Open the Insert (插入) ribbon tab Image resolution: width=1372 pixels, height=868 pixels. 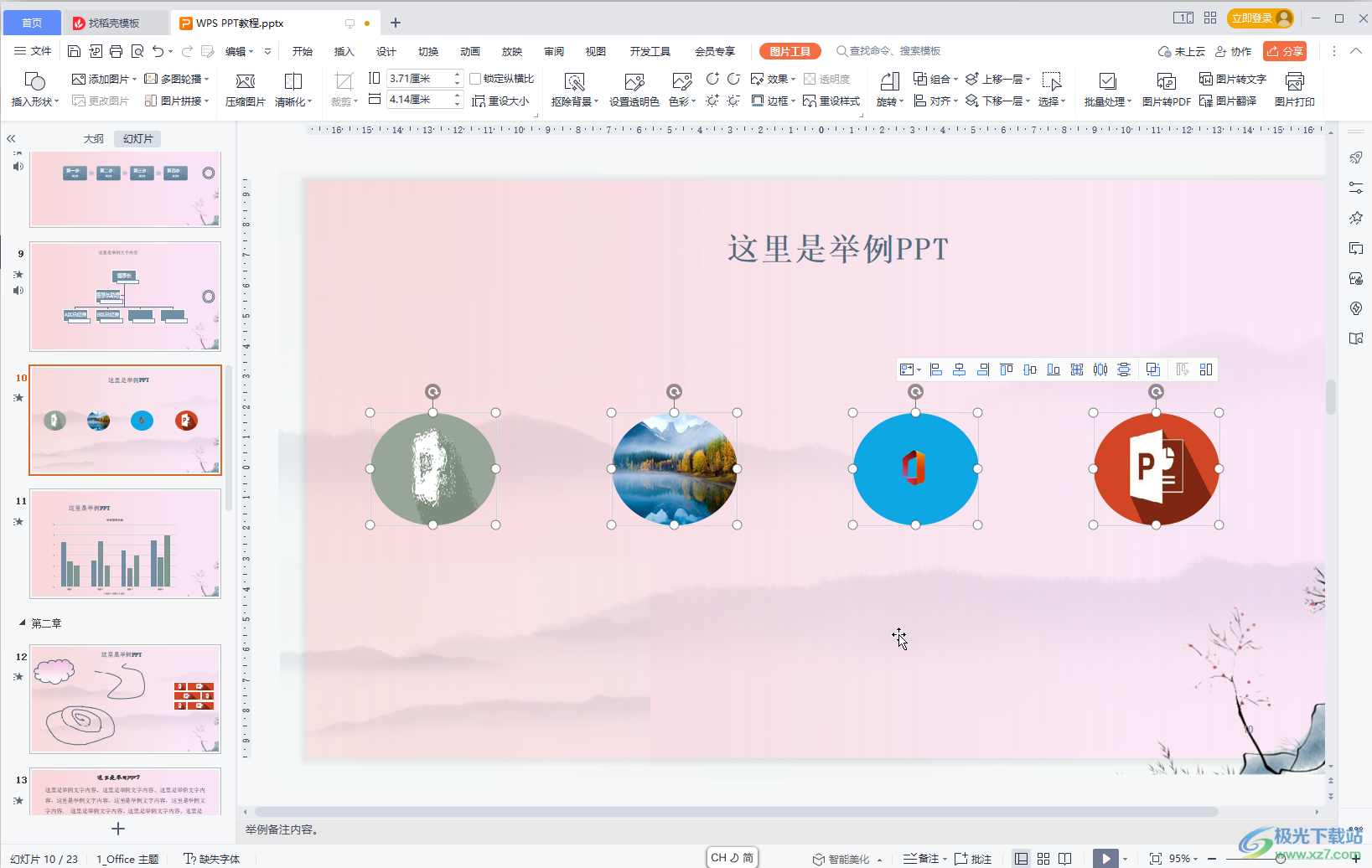click(344, 51)
